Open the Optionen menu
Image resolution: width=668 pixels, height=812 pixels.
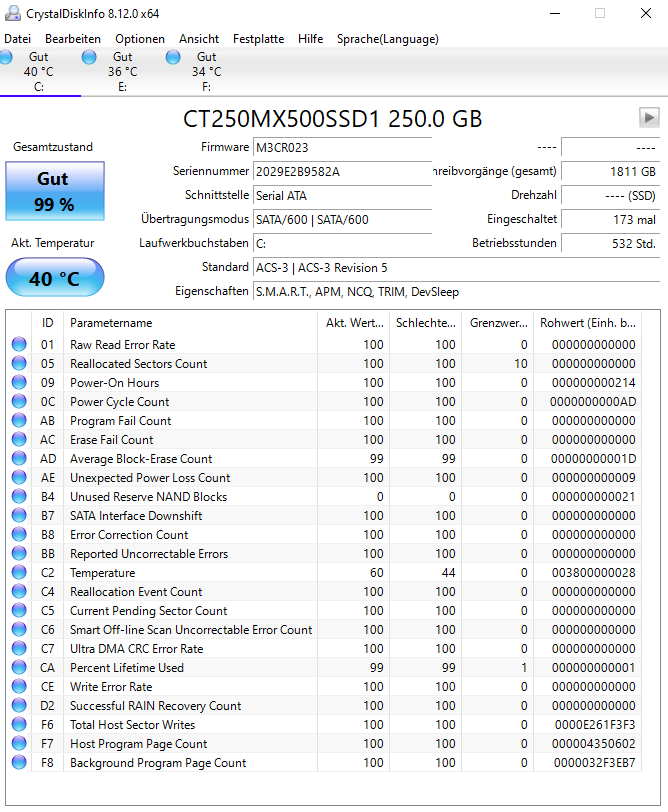click(x=140, y=39)
